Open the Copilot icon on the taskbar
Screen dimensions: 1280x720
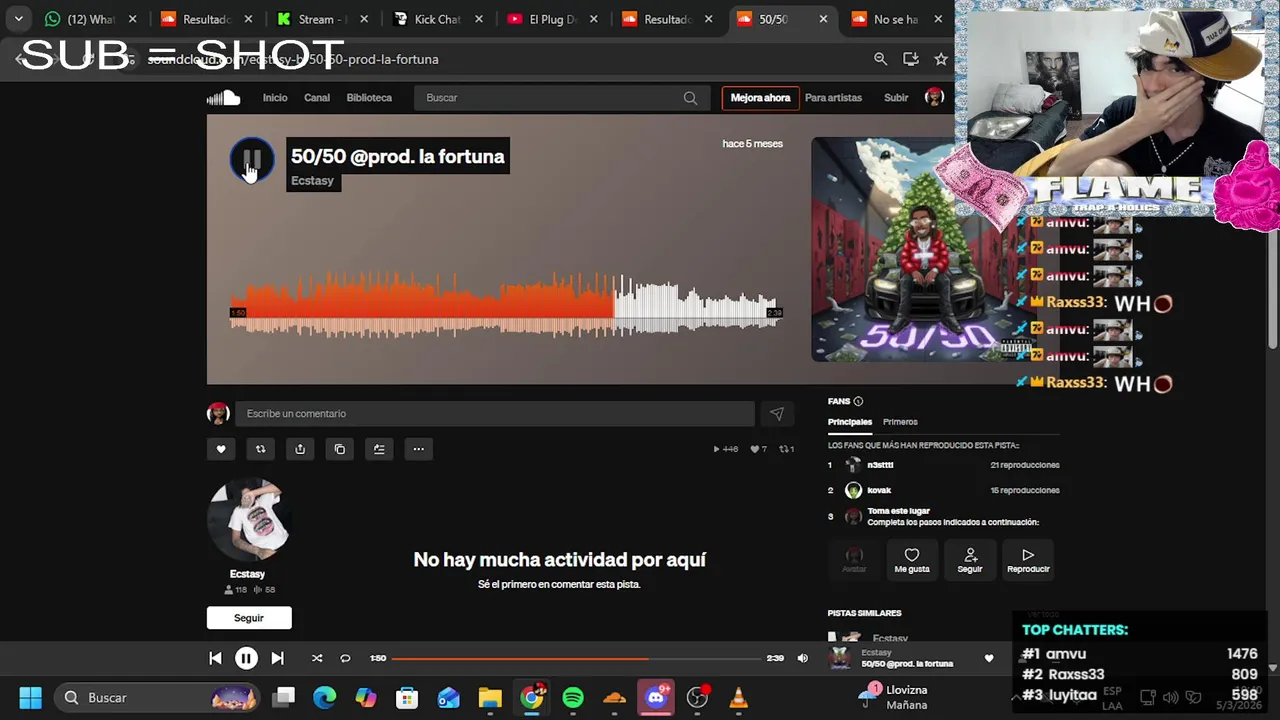(366, 698)
